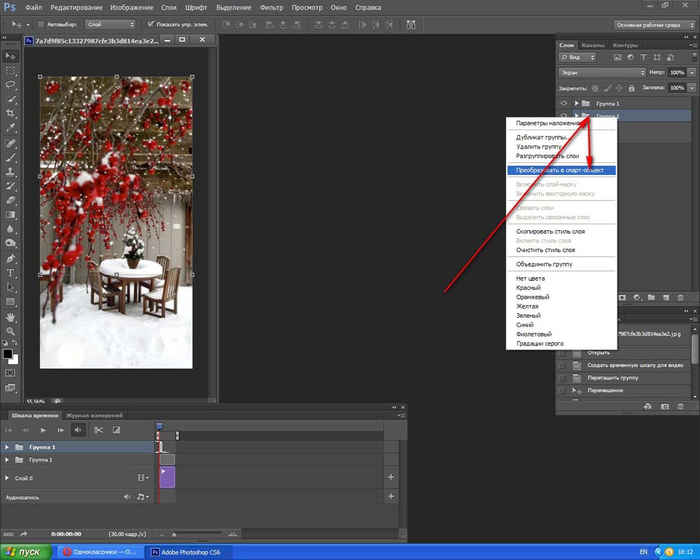700x560 pixels.
Task: Switch to the Каналы tab
Action: [593, 45]
